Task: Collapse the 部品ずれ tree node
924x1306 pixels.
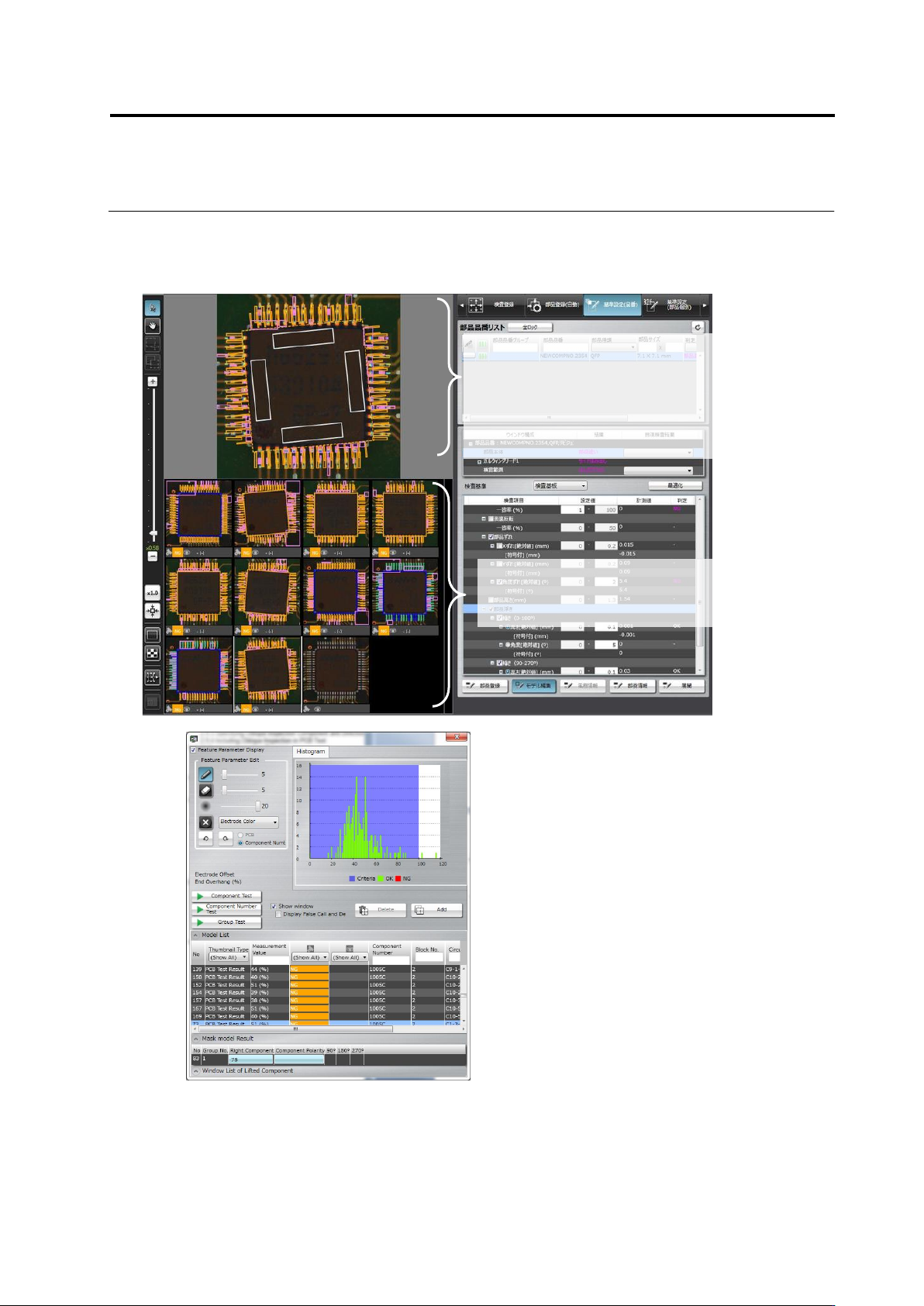Action: 484,536
